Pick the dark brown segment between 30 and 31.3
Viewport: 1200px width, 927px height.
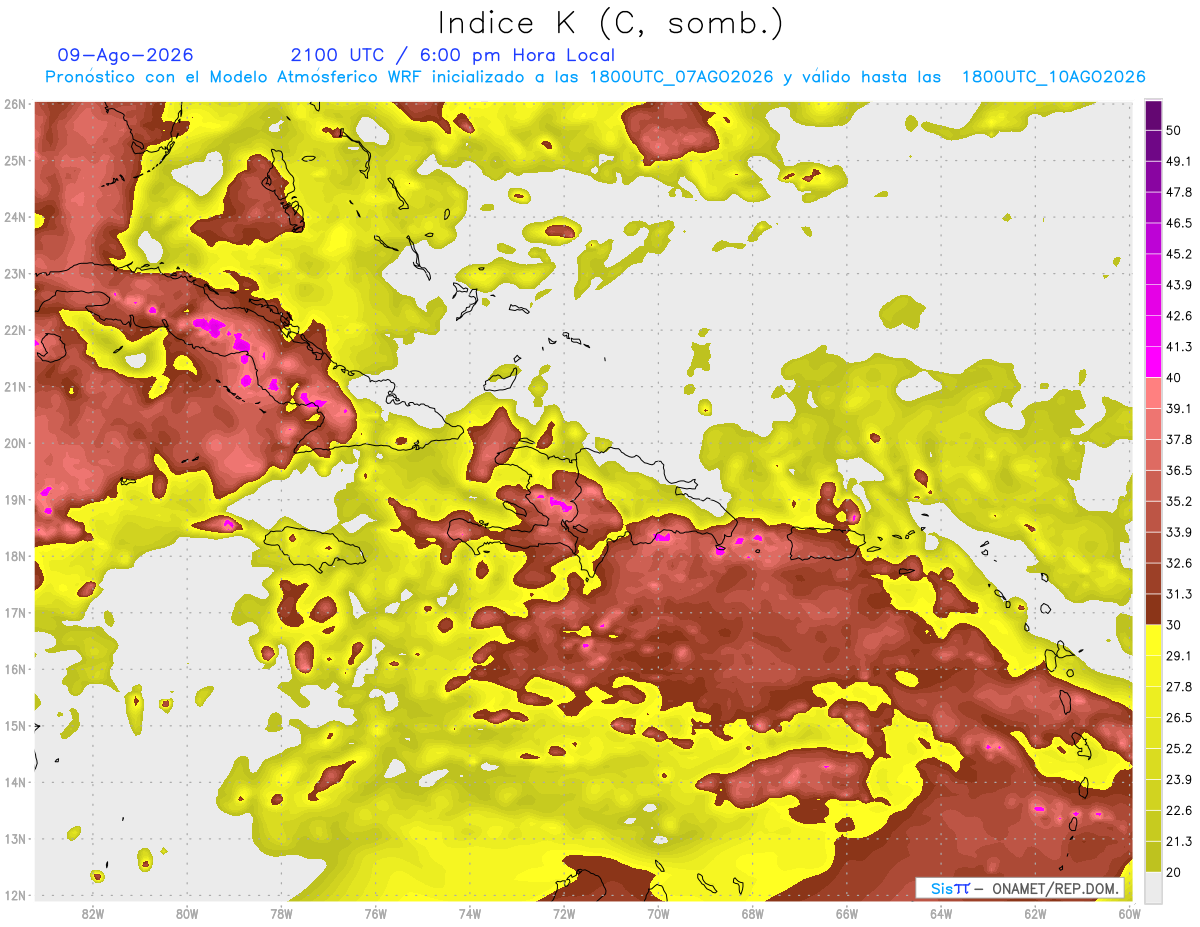coord(1153,610)
